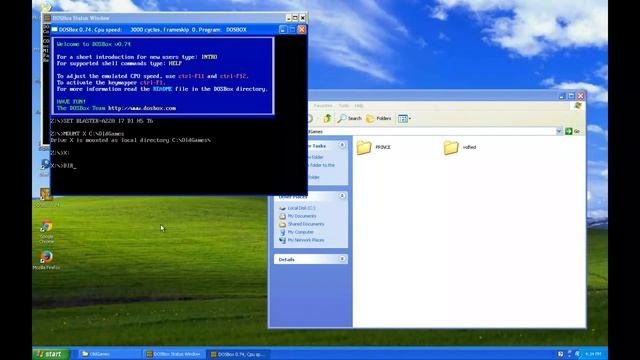Open the Favorites menu in Explorer
The width and height of the screenshot is (640, 360).
point(323,106)
